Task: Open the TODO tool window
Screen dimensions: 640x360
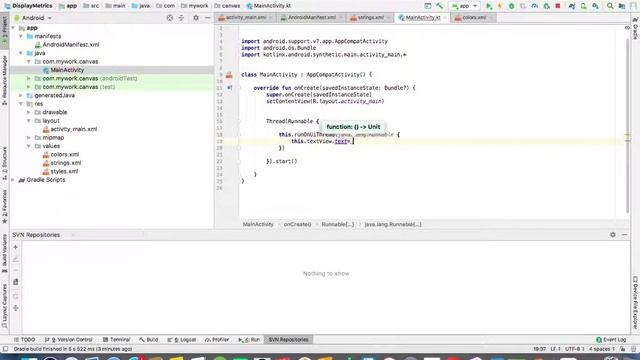Action: coord(24,340)
